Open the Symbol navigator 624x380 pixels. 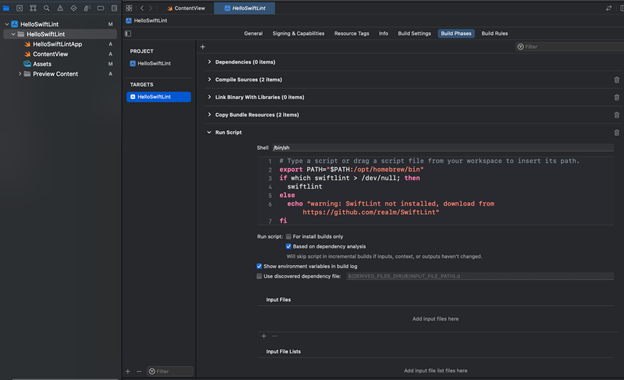(33, 8)
